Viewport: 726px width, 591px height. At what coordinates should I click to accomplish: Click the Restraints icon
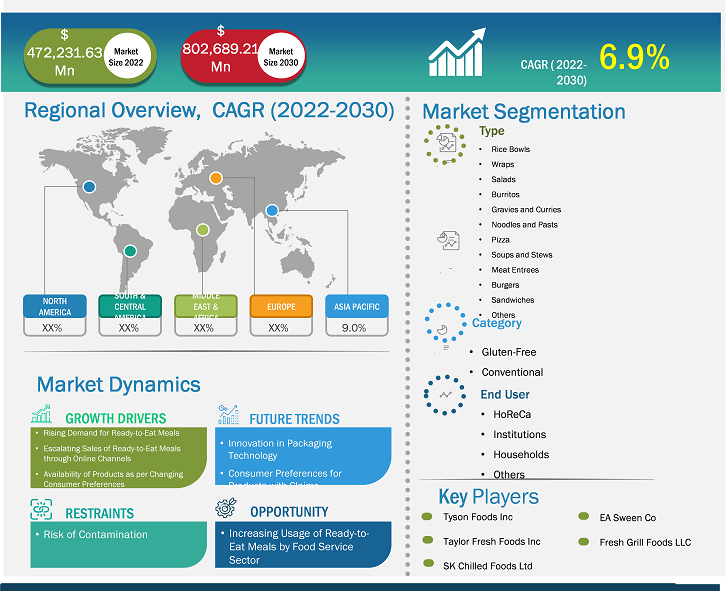point(41,509)
